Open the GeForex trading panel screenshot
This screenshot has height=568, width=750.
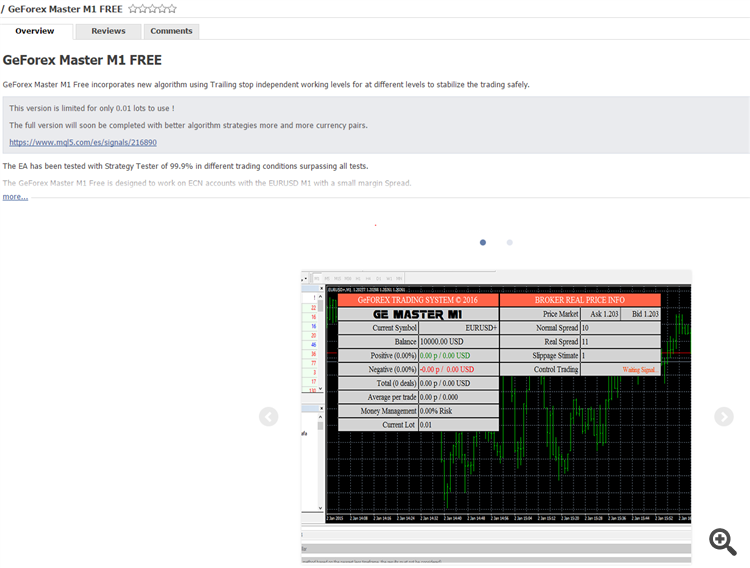(x=496, y=417)
